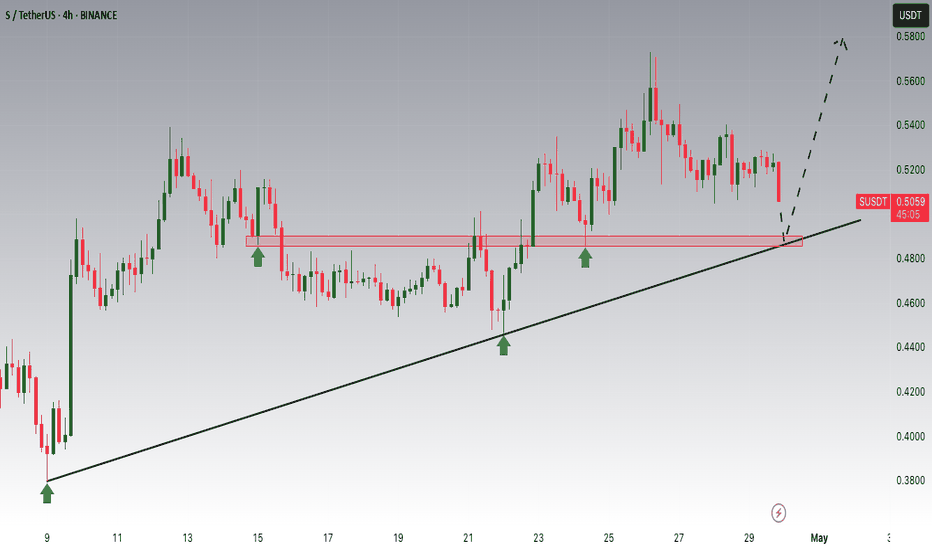Click the date label 17 on time axis
The image size is (932, 550).
tap(328, 538)
